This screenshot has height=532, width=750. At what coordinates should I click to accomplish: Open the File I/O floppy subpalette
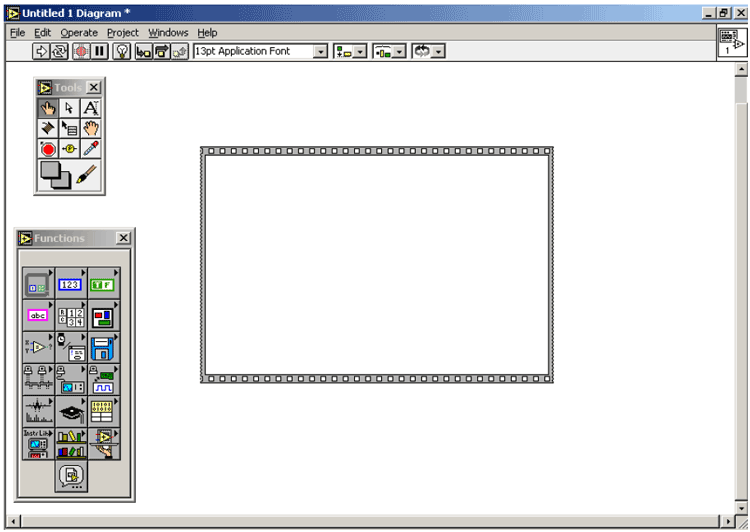pyautogui.click(x=103, y=347)
